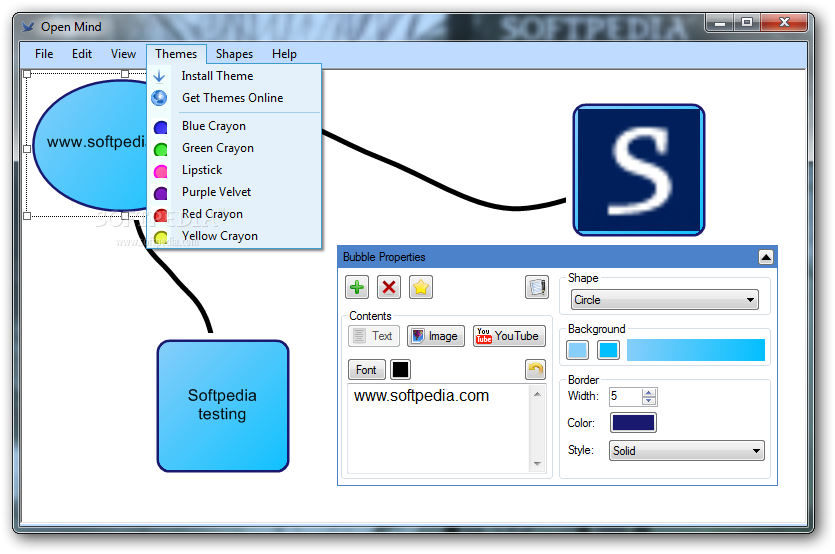The width and height of the screenshot is (835, 554).
Task: Collapse the Bubble Properties panel
Action: click(766, 258)
